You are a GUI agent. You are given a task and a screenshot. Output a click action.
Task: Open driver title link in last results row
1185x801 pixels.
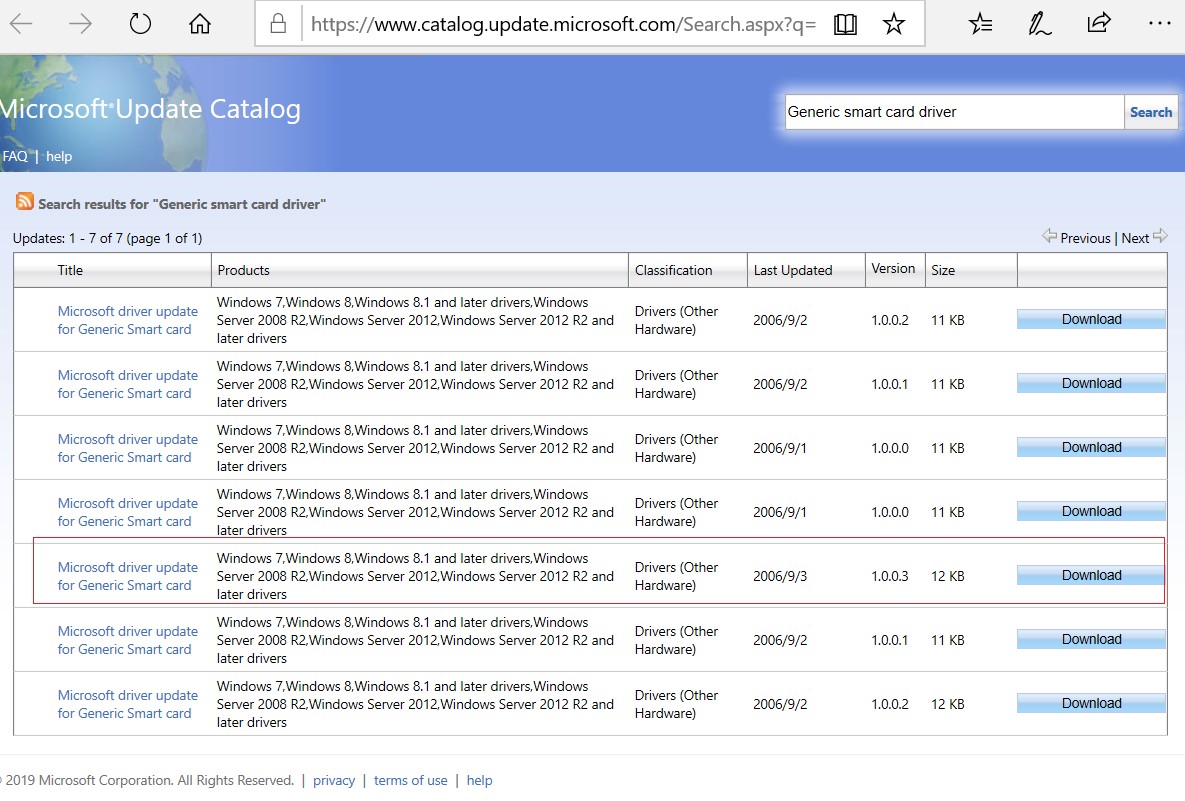128,704
